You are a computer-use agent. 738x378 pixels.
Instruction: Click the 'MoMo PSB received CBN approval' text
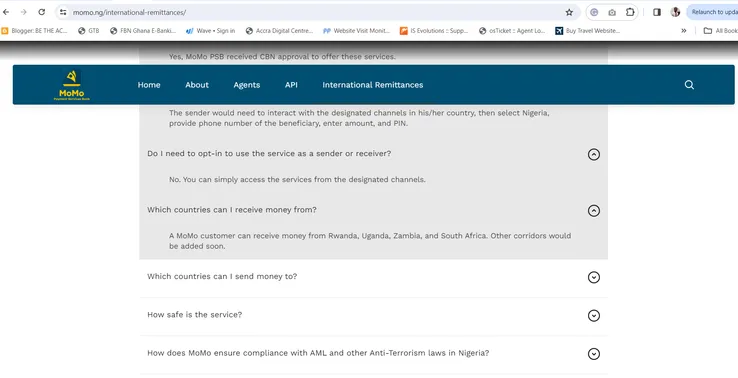282,56
